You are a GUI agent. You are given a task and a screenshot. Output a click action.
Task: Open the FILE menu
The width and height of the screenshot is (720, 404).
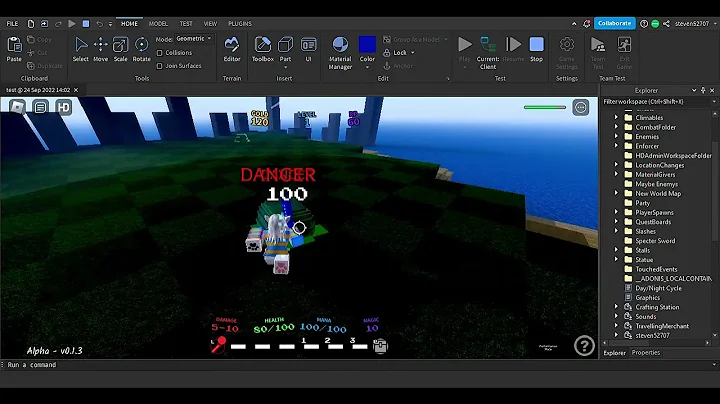coord(12,23)
